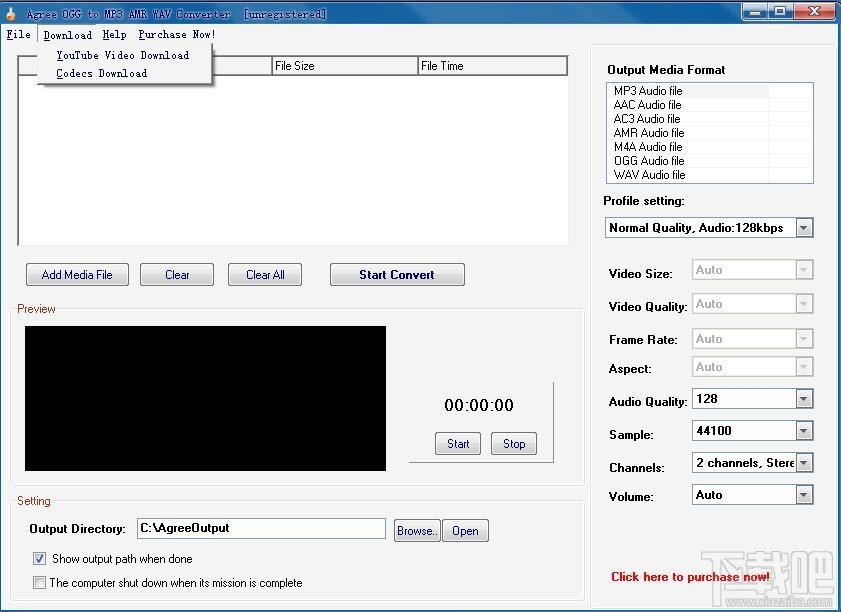Viewport: 841px width, 612px height.
Task: Click the disabled Frame Rate dropdown
Action: pos(753,339)
